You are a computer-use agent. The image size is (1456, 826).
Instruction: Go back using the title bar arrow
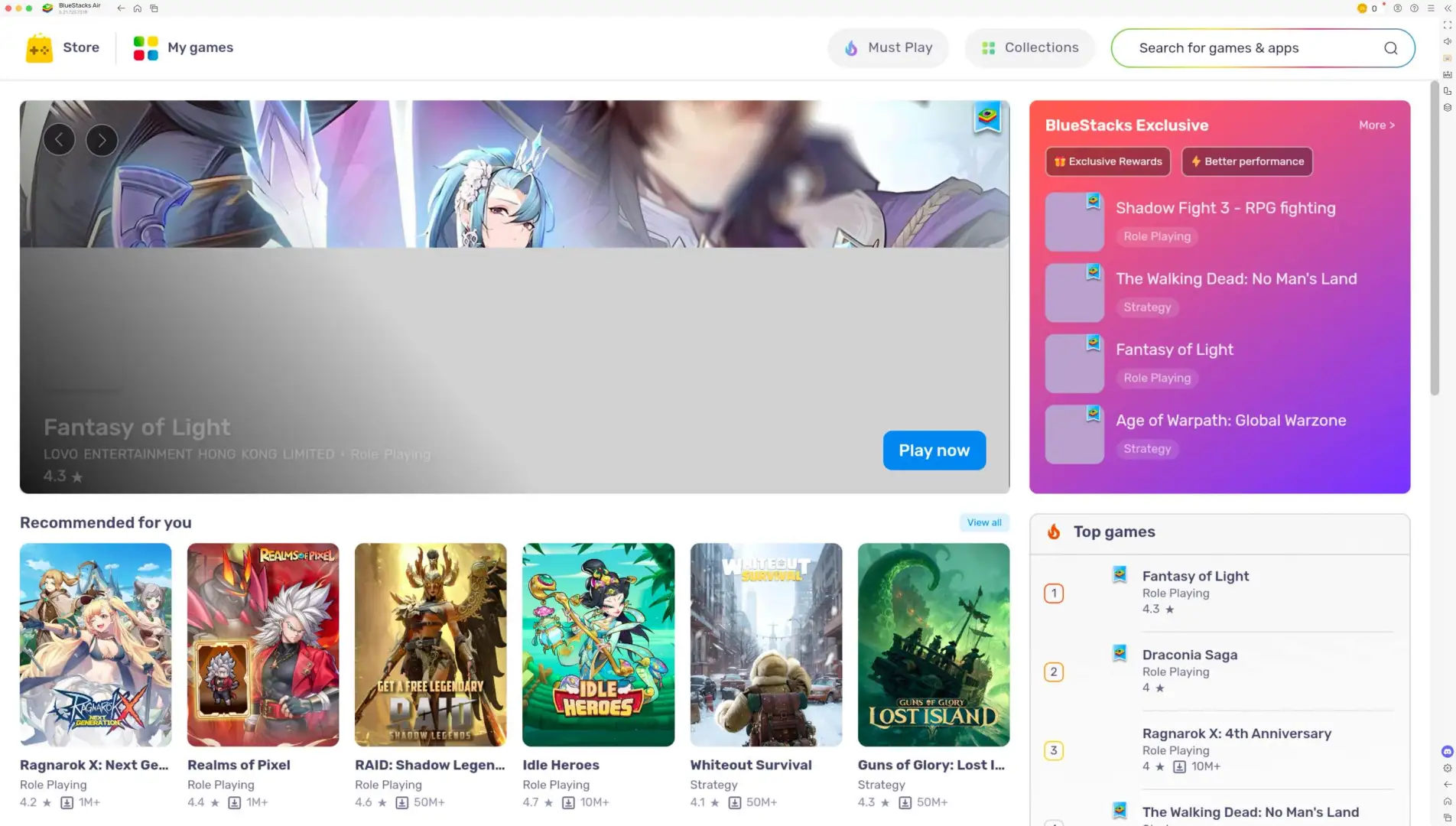tap(121, 8)
